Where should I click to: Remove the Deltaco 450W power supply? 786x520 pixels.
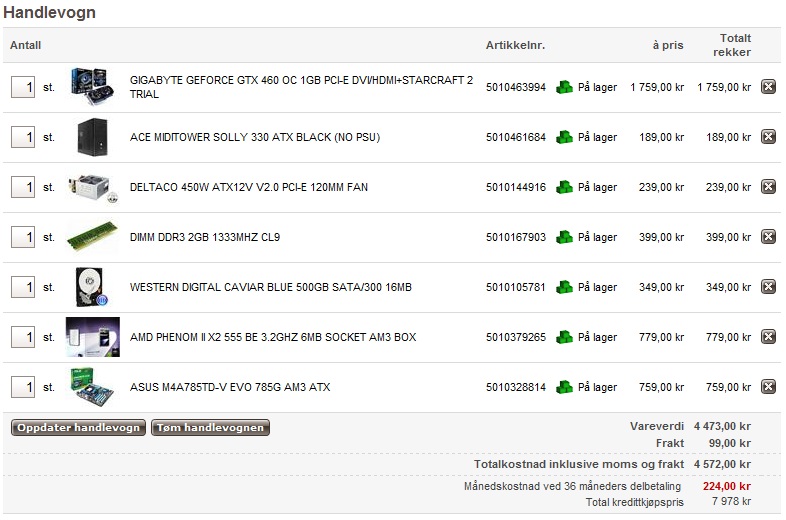(x=768, y=187)
